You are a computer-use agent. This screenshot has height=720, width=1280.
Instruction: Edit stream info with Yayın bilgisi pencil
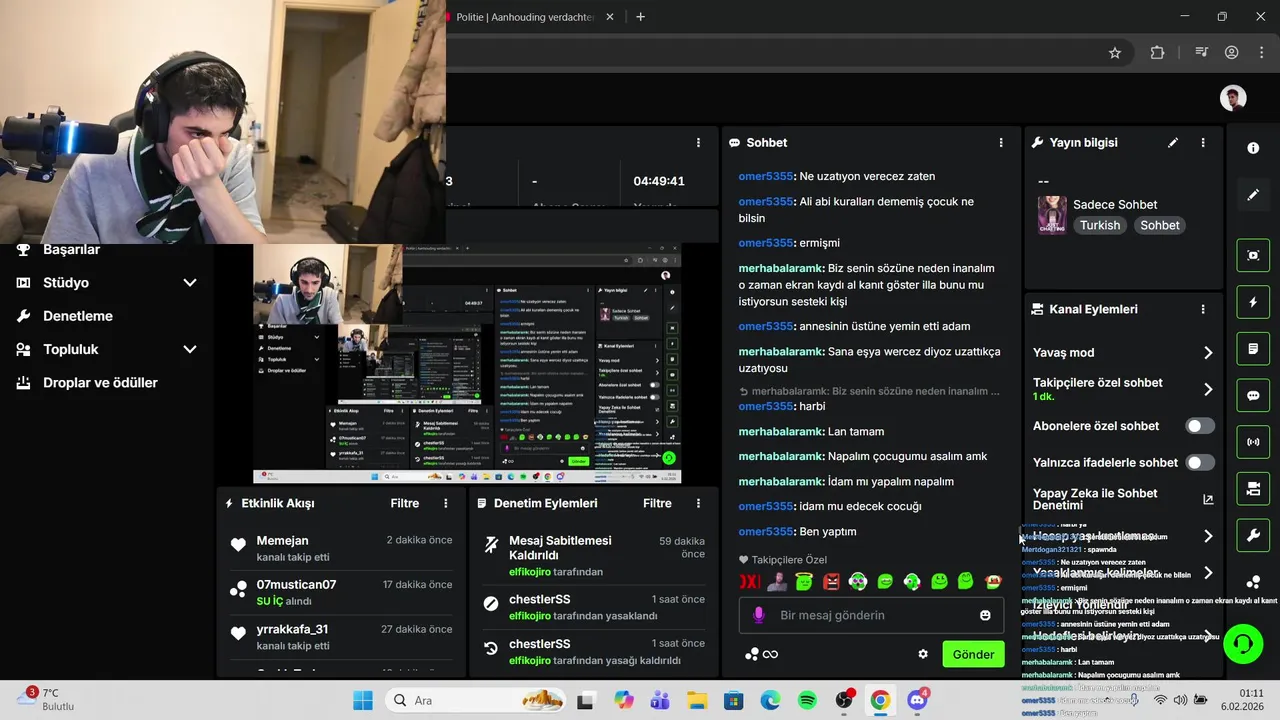(1173, 143)
